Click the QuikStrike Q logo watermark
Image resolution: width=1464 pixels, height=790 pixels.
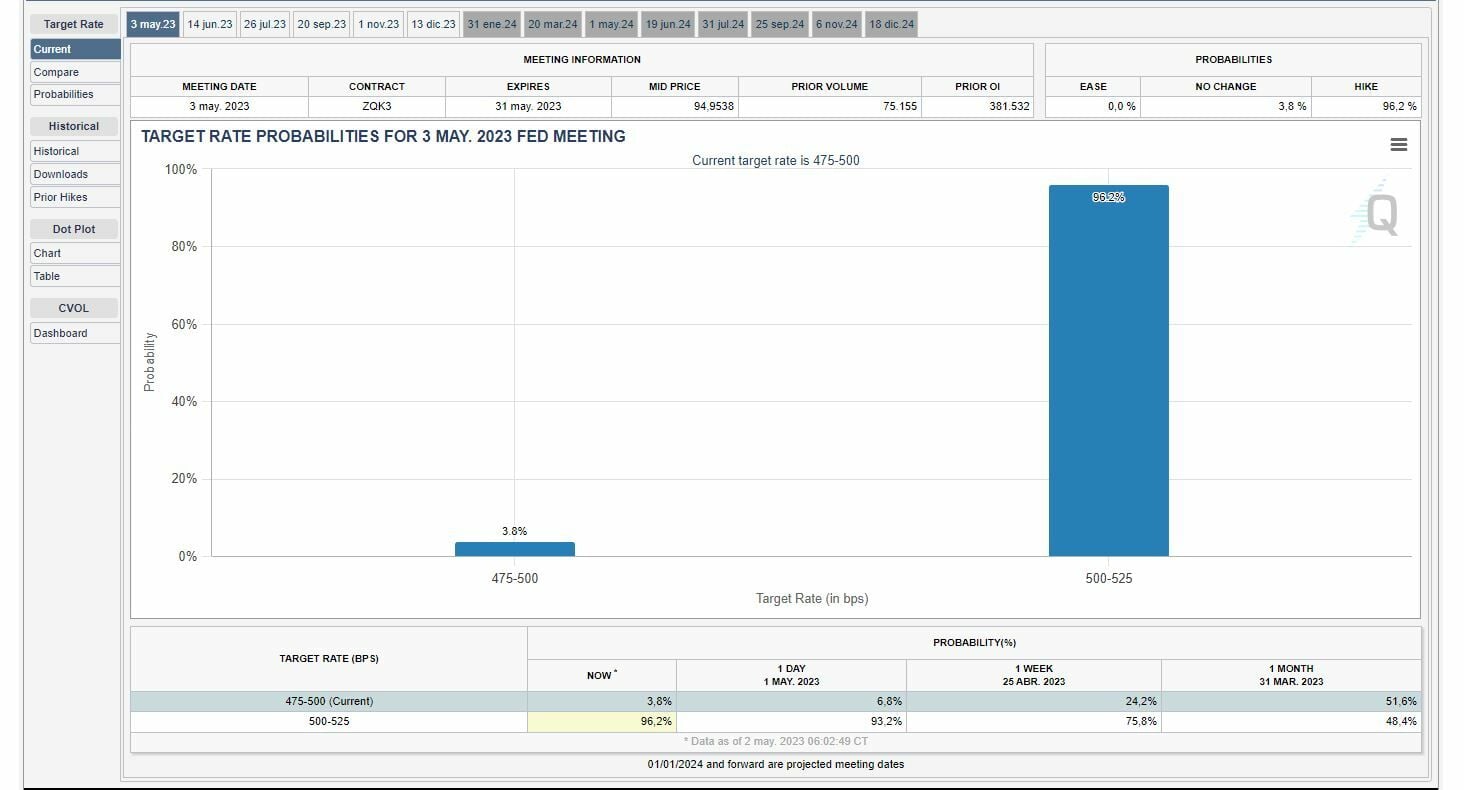pos(1379,214)
